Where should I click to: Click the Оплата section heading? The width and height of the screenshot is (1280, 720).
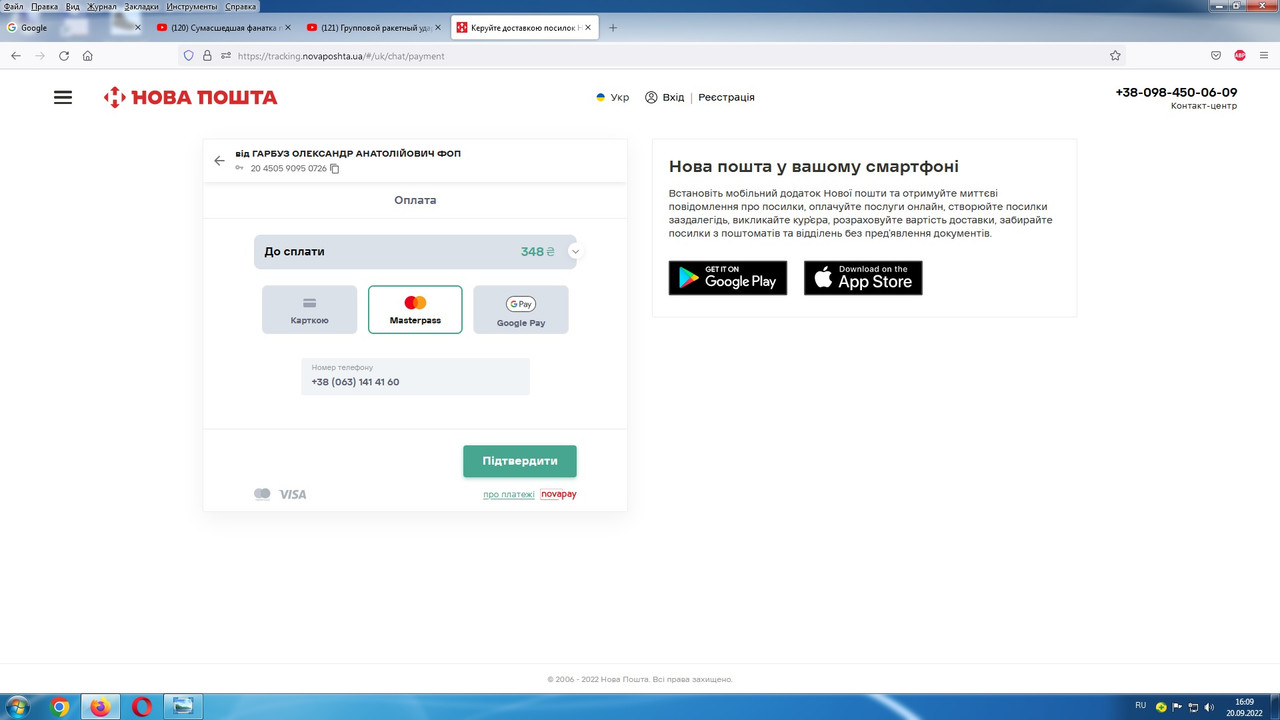point(415,200)
